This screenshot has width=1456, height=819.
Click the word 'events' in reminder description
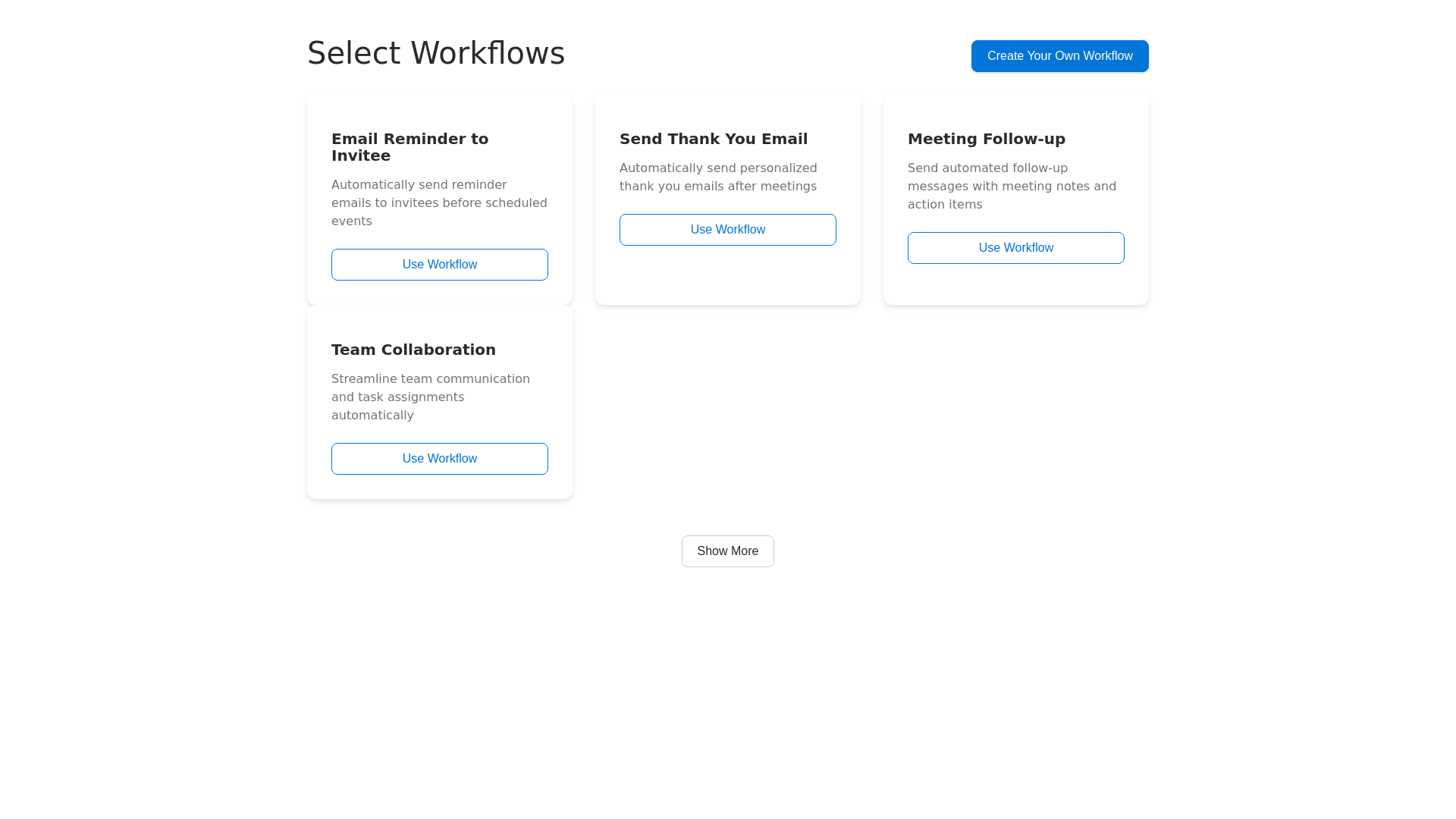pos(351,221)
